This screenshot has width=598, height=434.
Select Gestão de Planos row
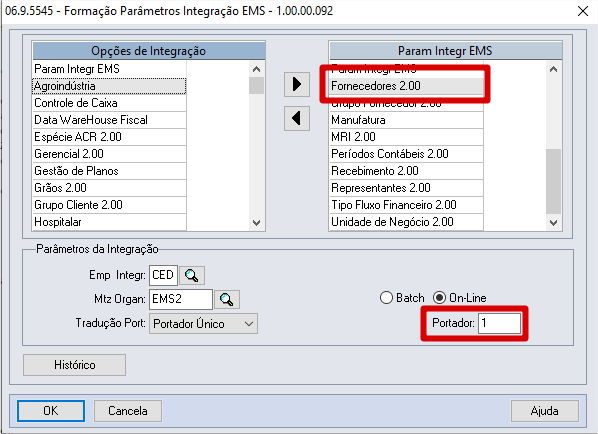coord(109,171)
